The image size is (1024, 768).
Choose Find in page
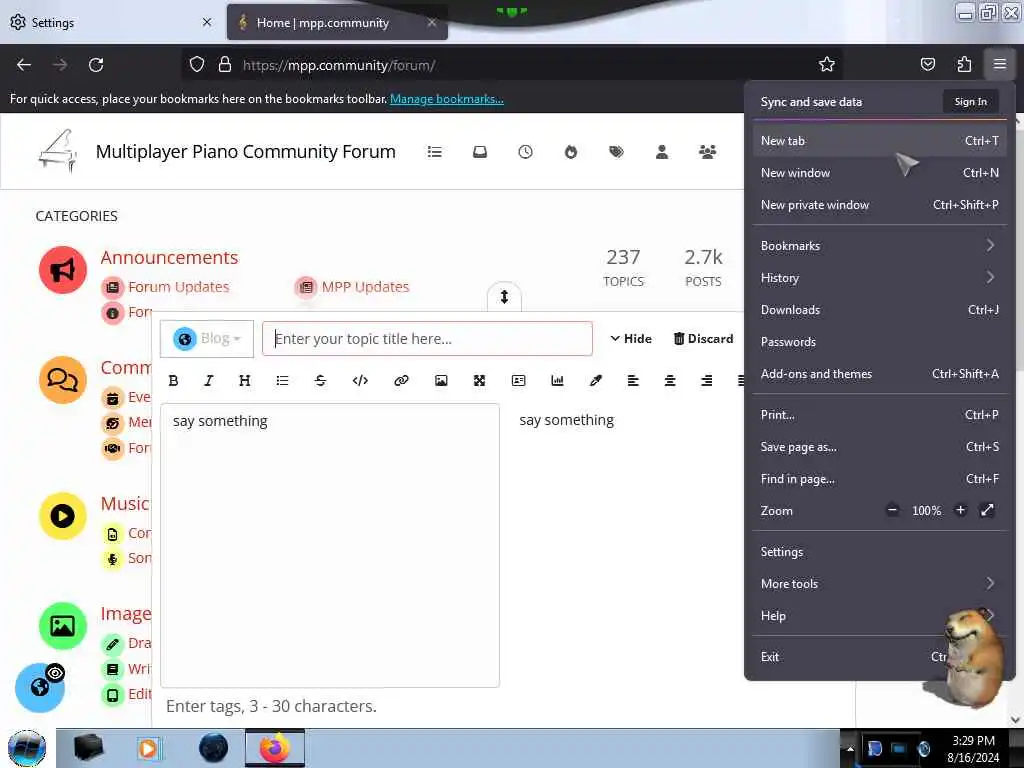(879, 479)
